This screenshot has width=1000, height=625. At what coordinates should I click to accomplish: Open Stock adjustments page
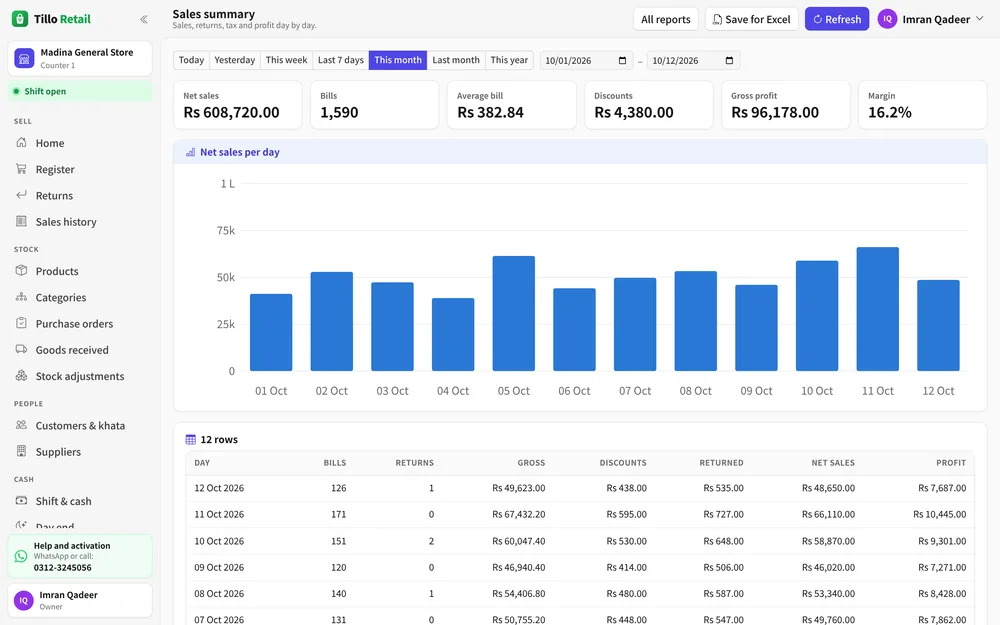[x=80, y=376]
